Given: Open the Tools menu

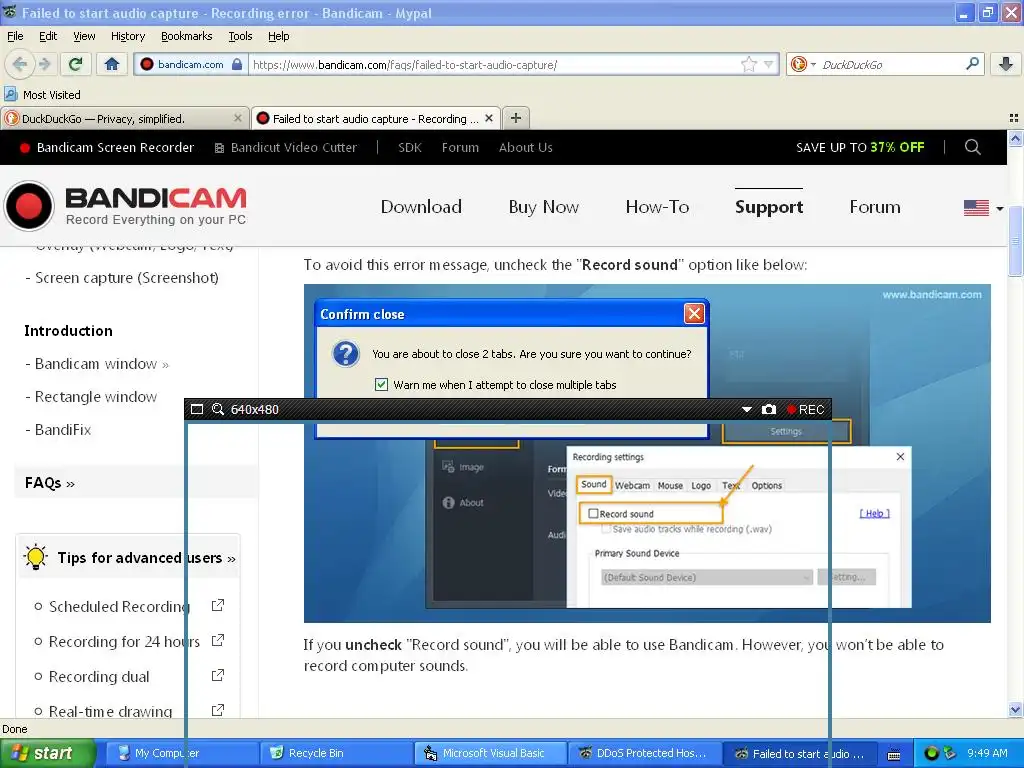Looking at the screenshot, I should (x=240, y=36).
